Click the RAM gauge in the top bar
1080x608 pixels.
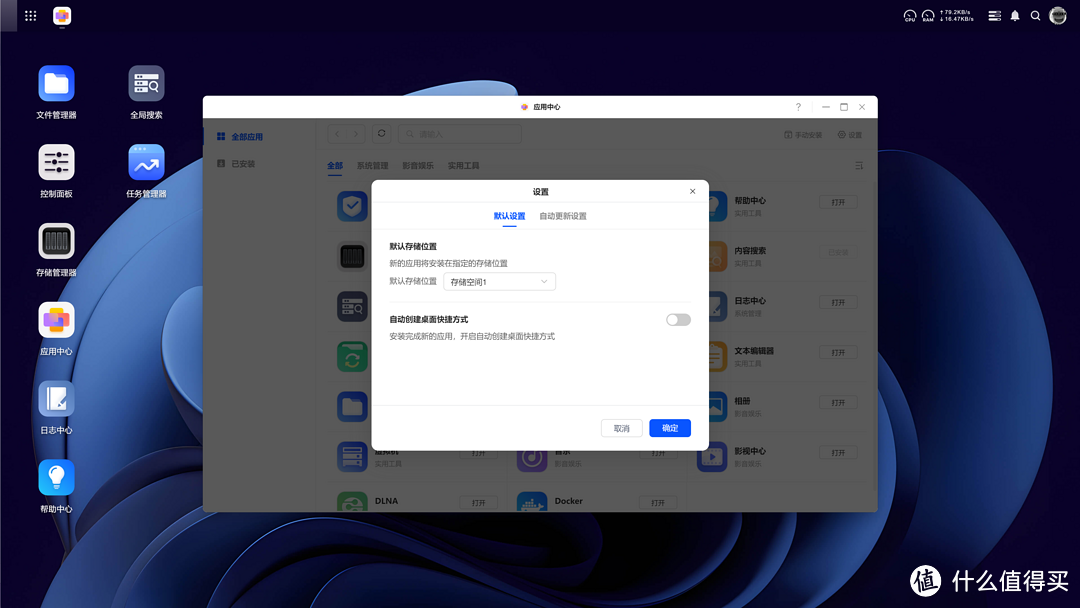[928, 16]
